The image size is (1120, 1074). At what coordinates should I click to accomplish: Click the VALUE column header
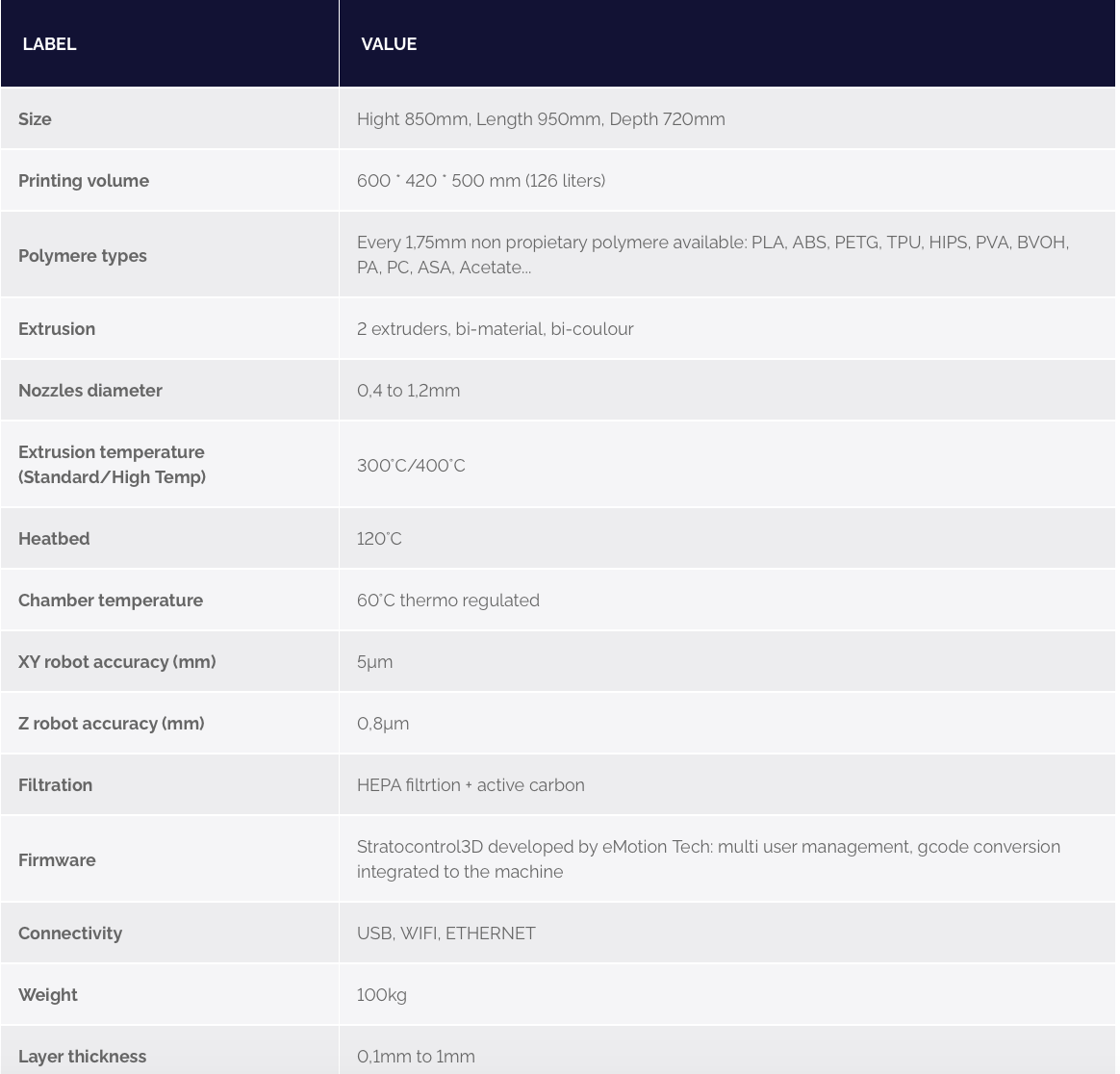[389, 43]
